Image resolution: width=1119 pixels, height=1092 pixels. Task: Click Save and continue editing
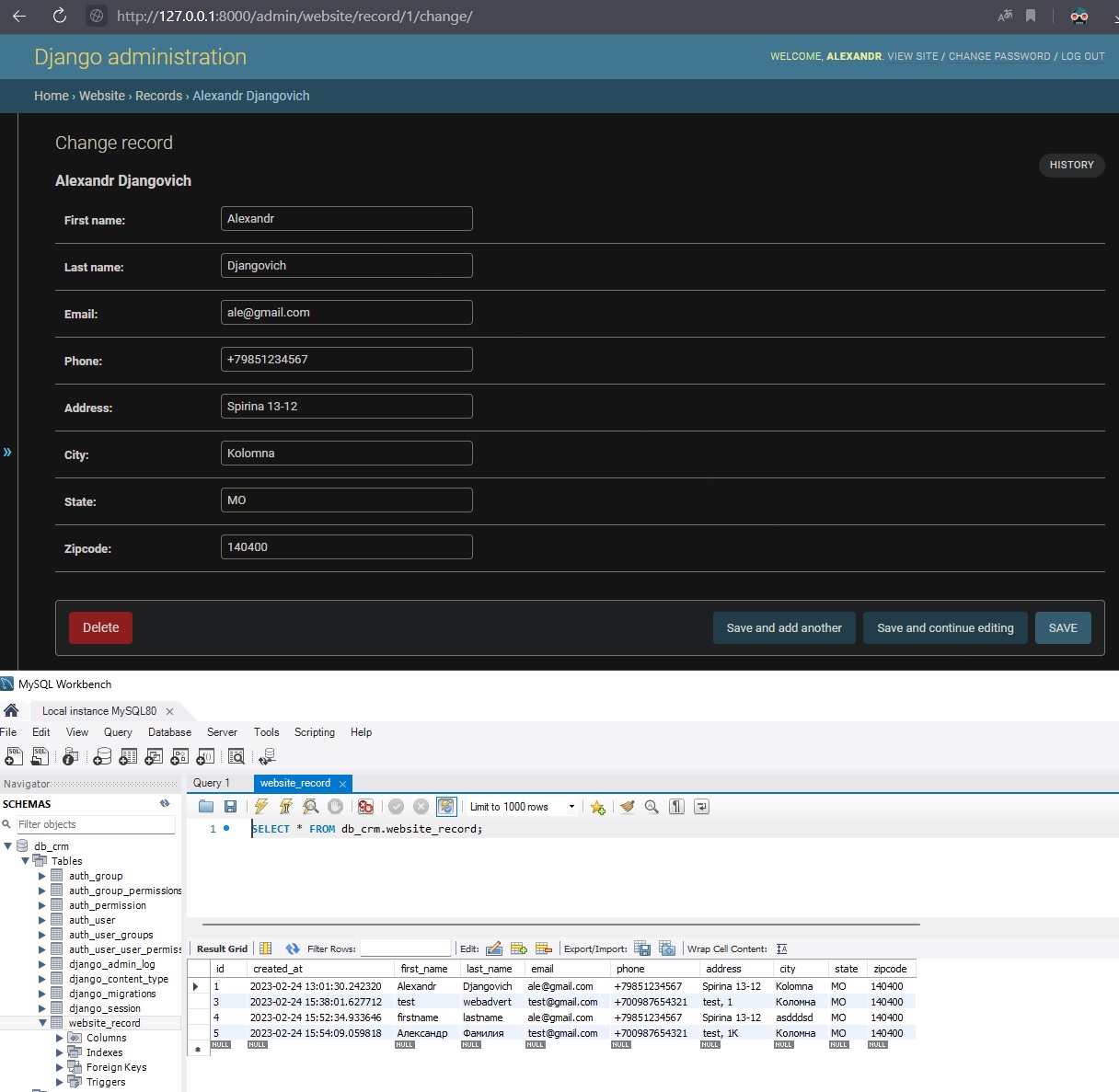click(945, 627)
